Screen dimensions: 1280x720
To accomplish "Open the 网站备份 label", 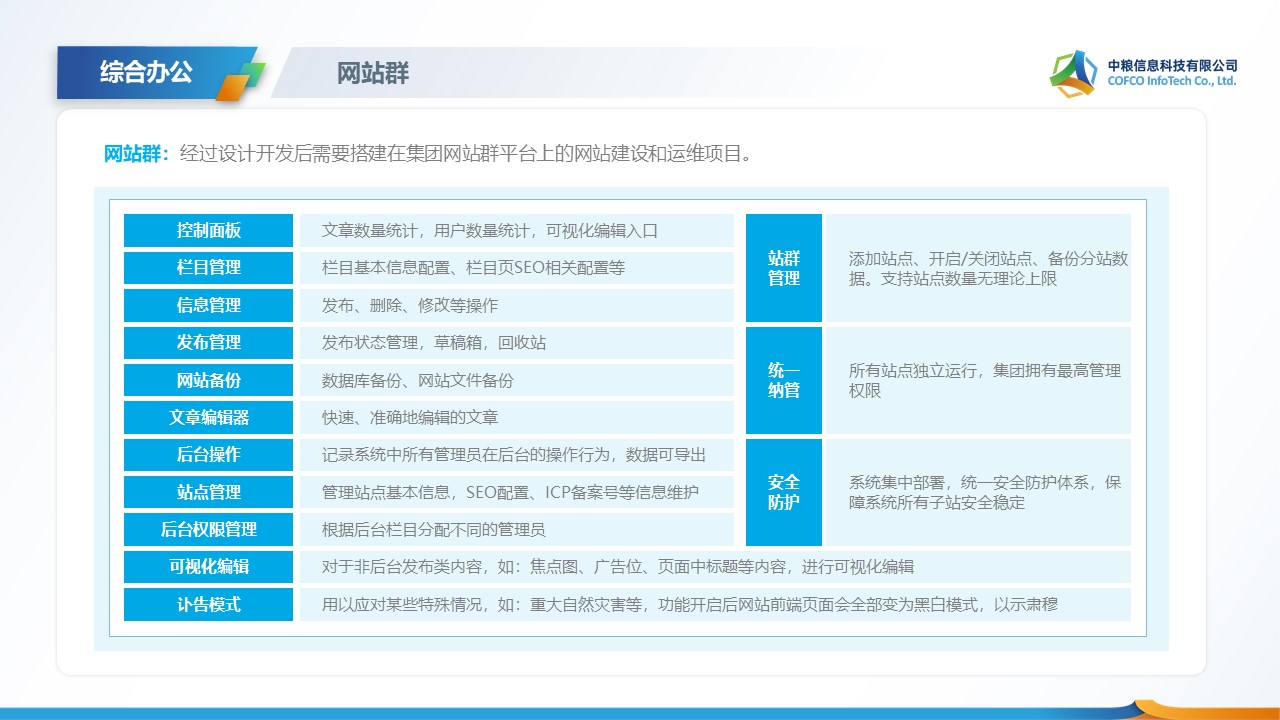I will click(x=208, y=380).
